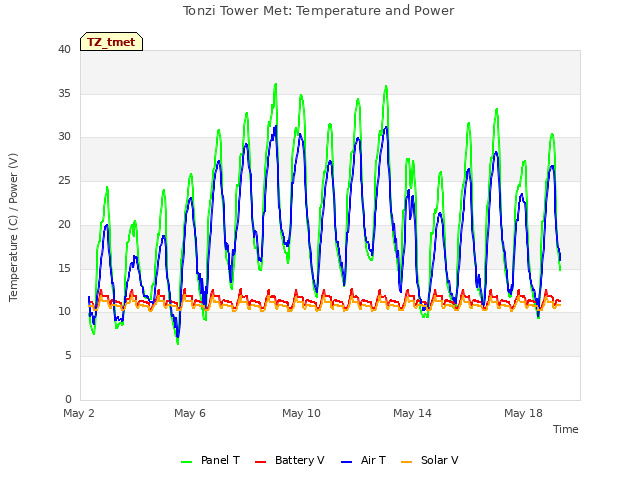The width and height of the screenshot is (640, 480).
Task: Click the 'May 6' x-axis tick label
Action: (x=190, y=413)
